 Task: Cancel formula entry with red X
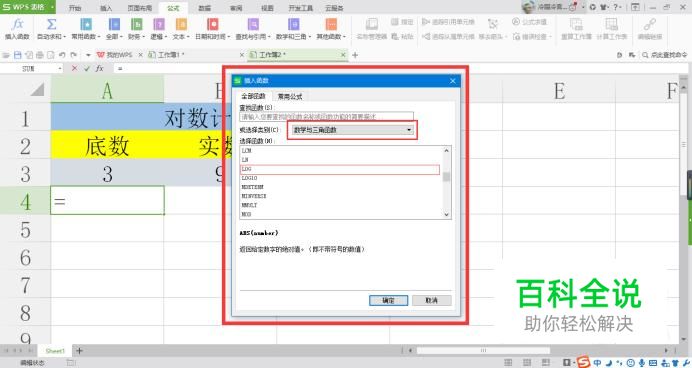(74, 68)
